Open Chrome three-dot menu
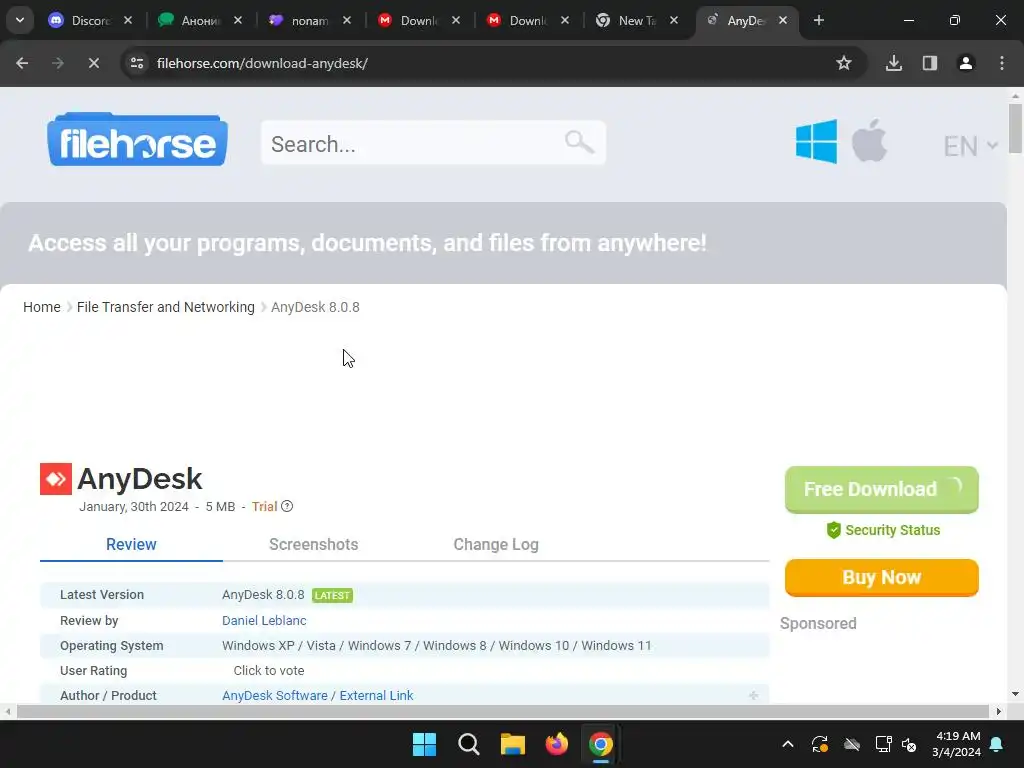 [1002, 63]
